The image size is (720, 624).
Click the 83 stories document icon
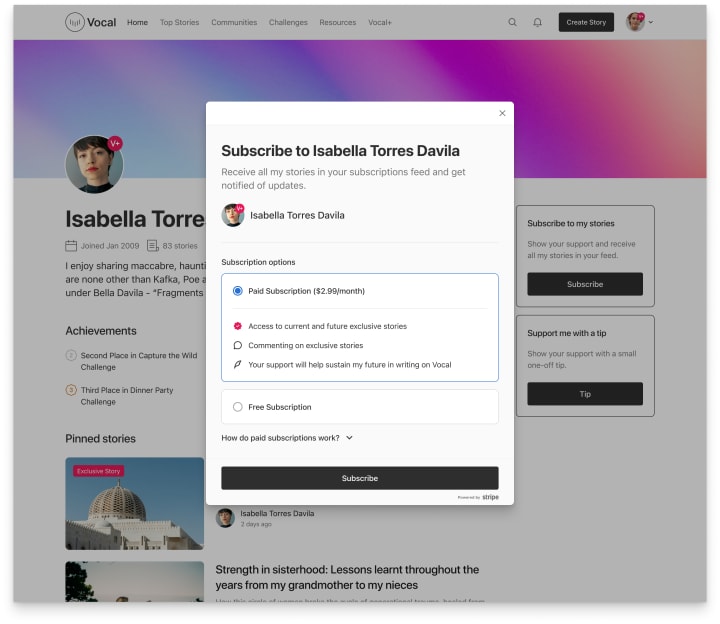coord(152,246)
